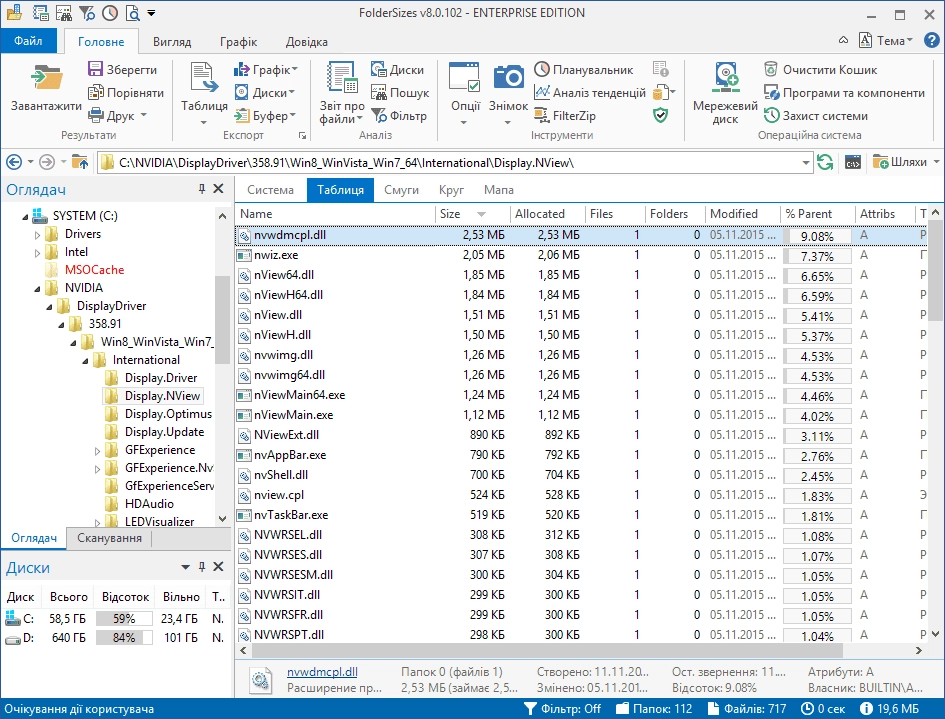The image size is (945, 719).
Task: Select the Мапа view tab
Action: [x=498, y=190]
